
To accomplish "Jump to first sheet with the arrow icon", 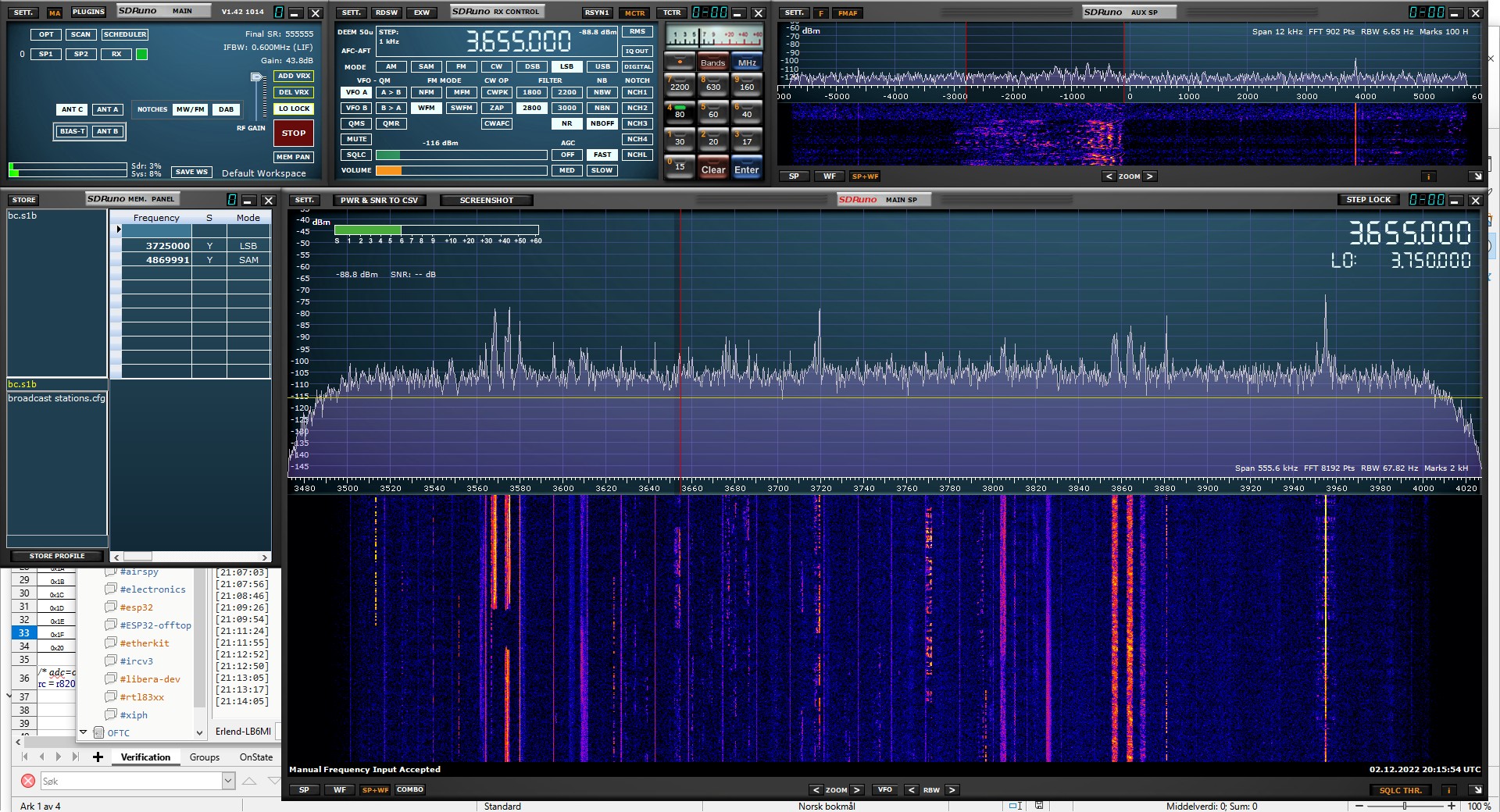I will tap(25, 757).
